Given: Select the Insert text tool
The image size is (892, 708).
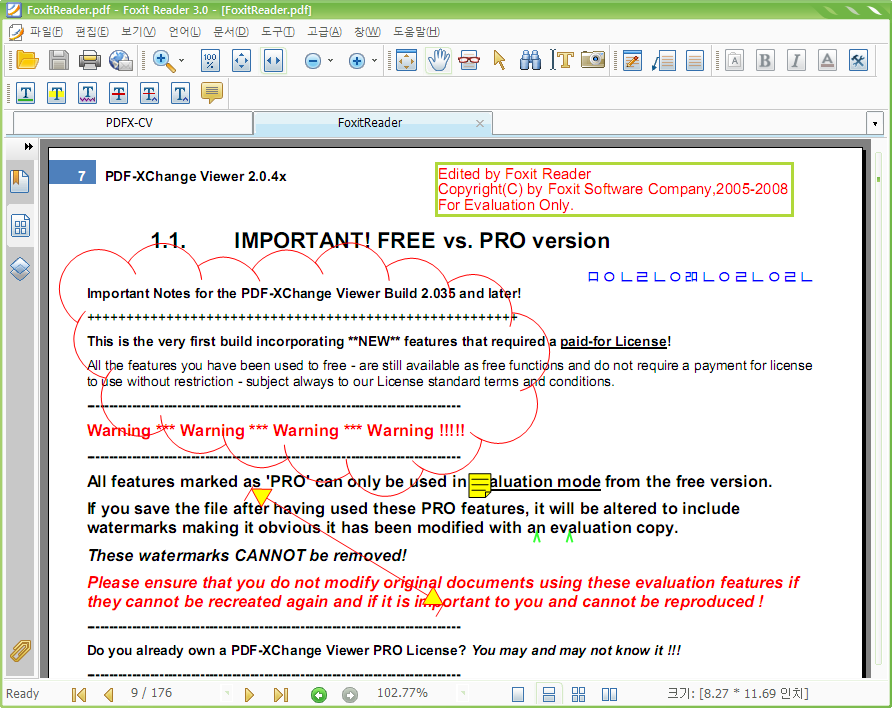Looking at the screenshot, I should [180, 93].
